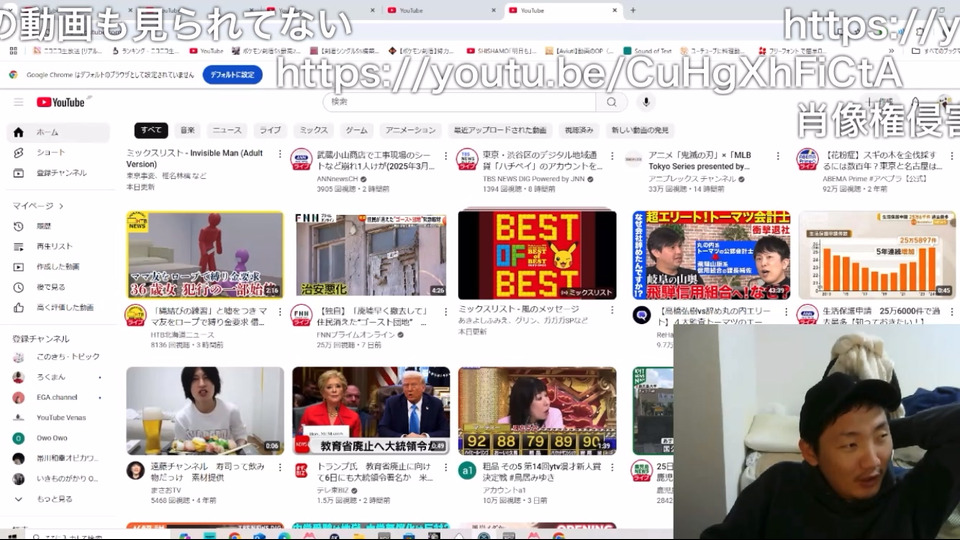960x540 pixels.
Task: Open options for アニプレックス チャンネル video
Action: pyautogui.click(x=778, y=156)
